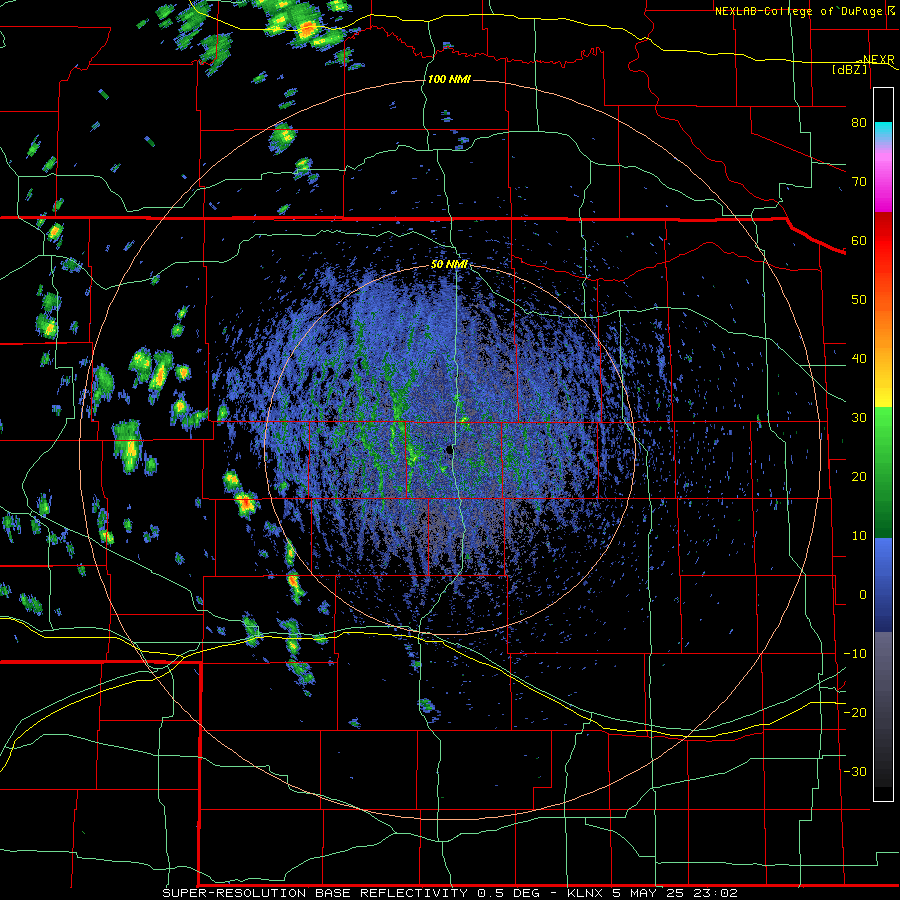The width and height of the screenshot is (900, 900).
Task: Click the black radar site dot at the center
Action: coord(449,450)
